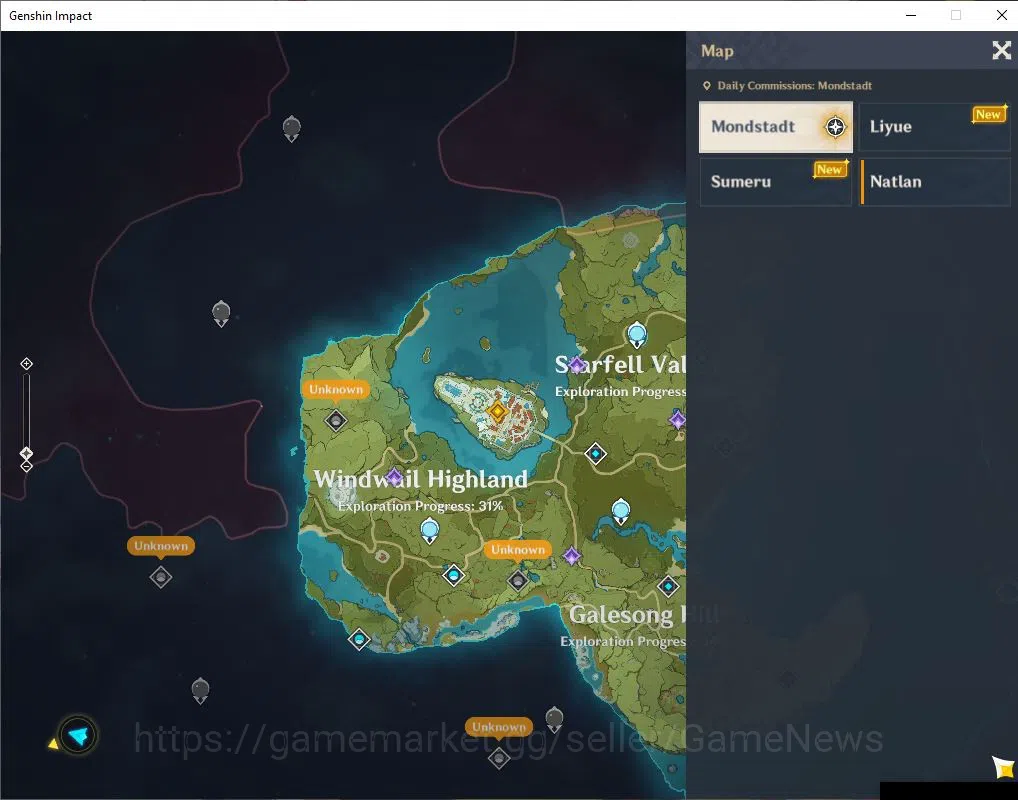
Task: Select blue diamond marker on the southwest coast
Action: click(359, 640)
